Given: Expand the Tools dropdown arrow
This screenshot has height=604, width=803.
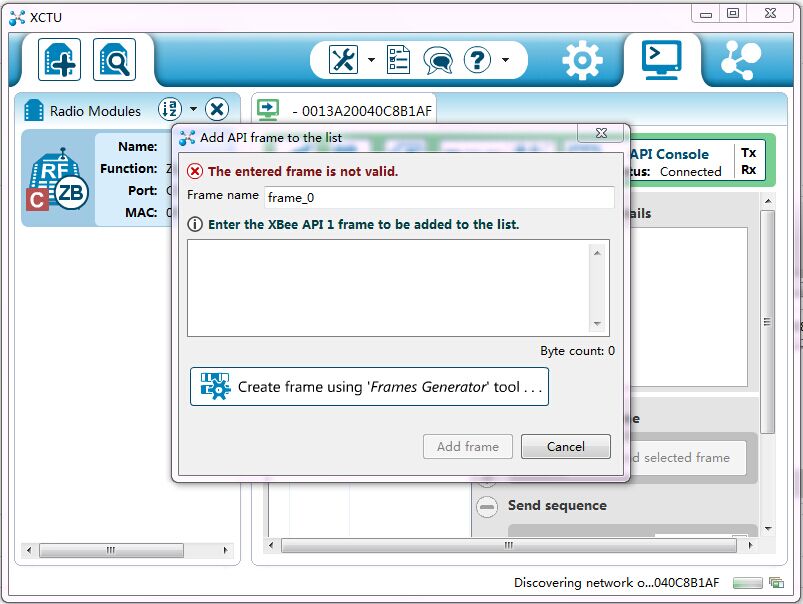Looking at the screenshot, I should [x=371, y=60].
